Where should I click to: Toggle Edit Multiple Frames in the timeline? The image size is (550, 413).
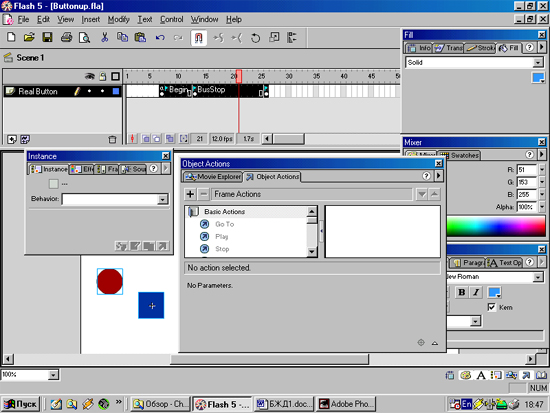point(170,139)
